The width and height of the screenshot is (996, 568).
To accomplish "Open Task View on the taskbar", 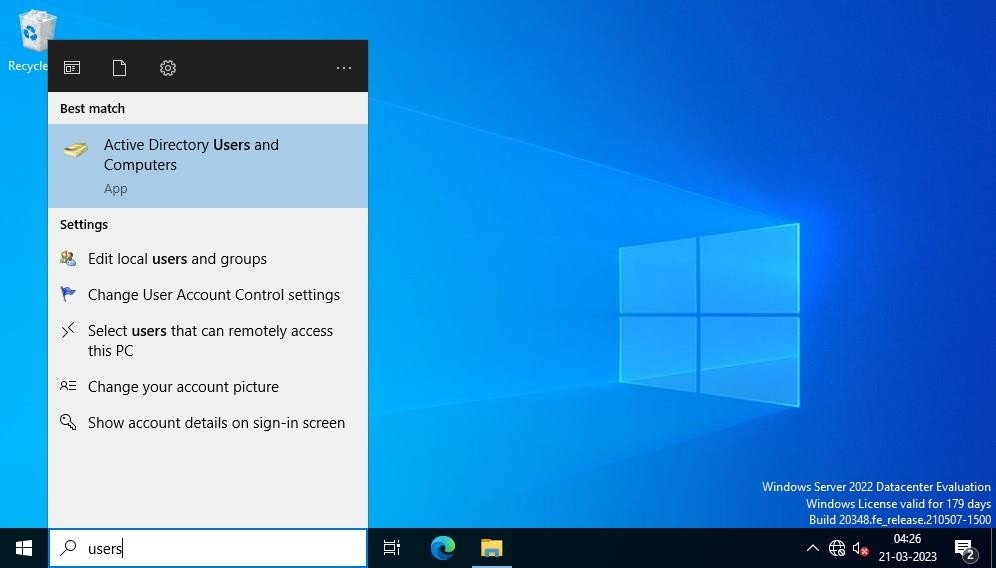I will [x=392, y=548].
